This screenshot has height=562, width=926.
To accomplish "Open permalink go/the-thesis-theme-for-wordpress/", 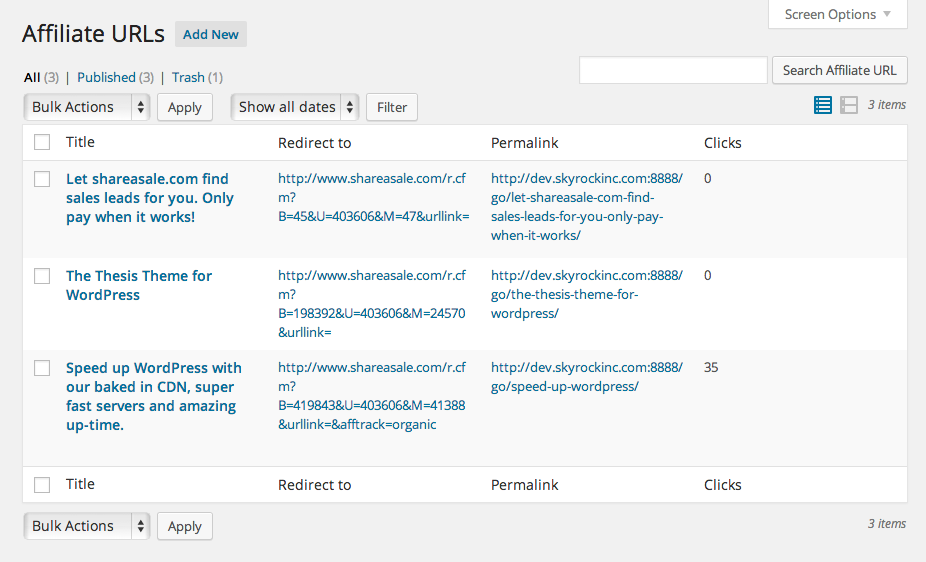I will (586, 294).
